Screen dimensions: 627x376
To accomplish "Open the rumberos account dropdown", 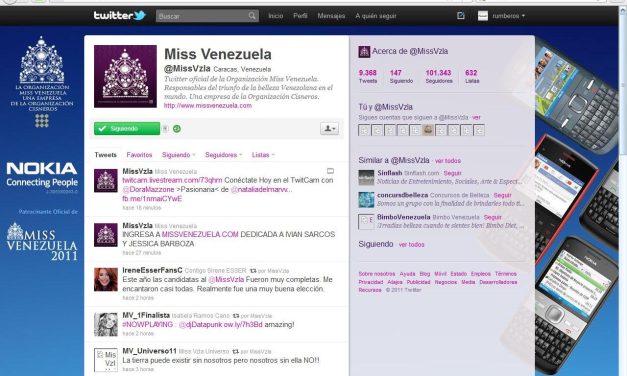I will (x=509, y=16).
